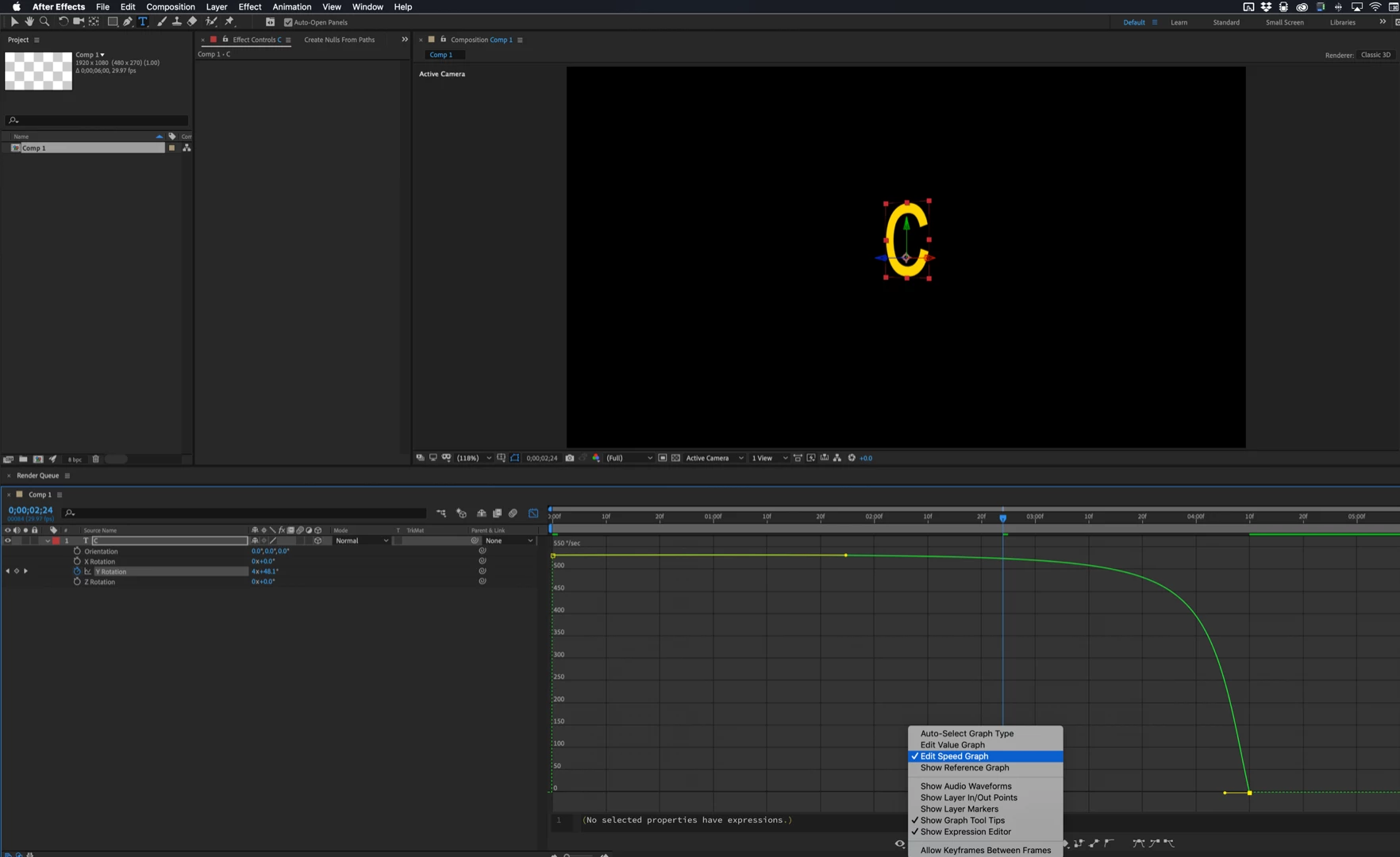1400x857 pixels.
Task: Open the Full resolution dropdown
Action: point(629,458)
